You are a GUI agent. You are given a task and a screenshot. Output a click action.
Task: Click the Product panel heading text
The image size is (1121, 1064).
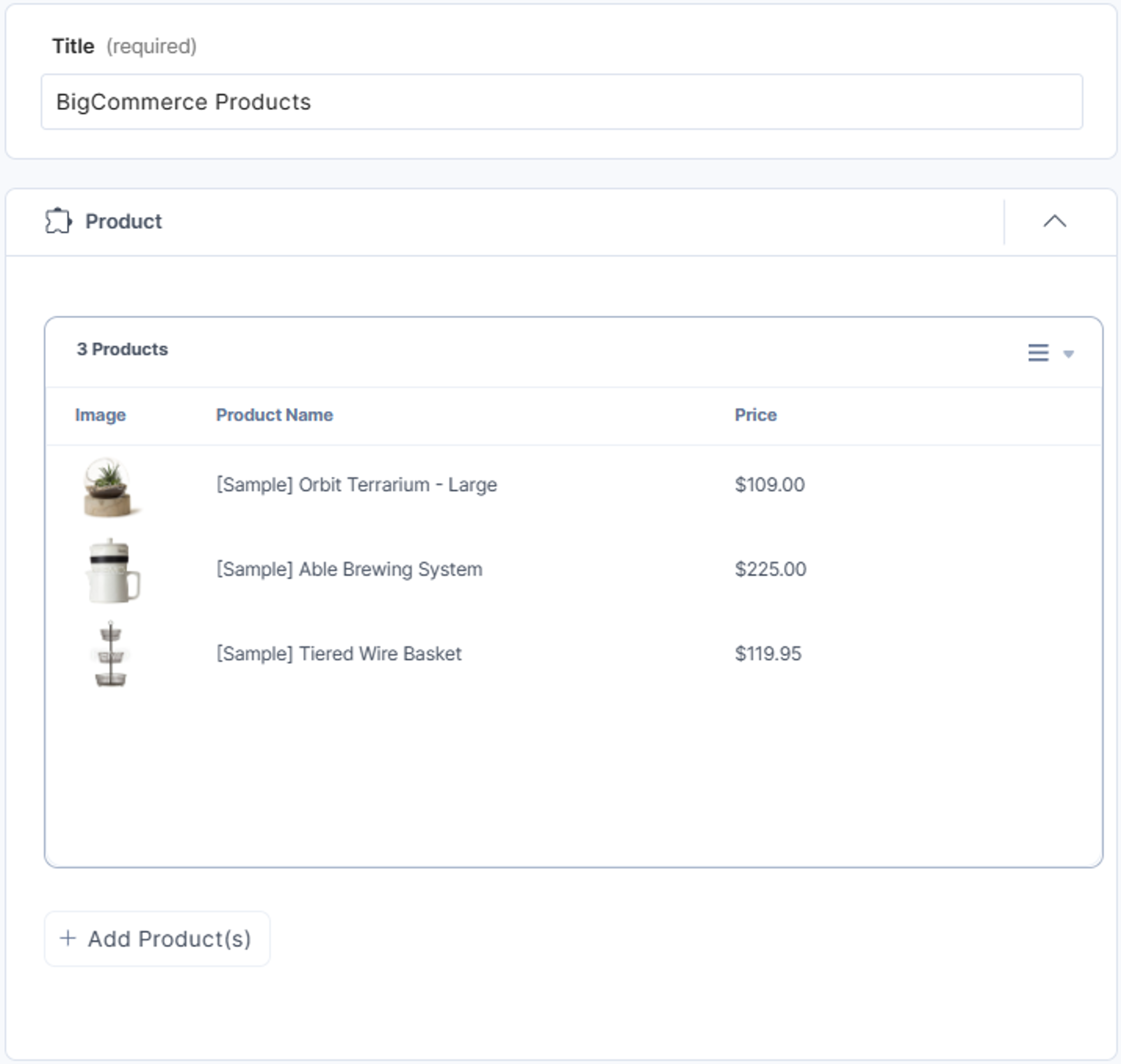[124, 221]
